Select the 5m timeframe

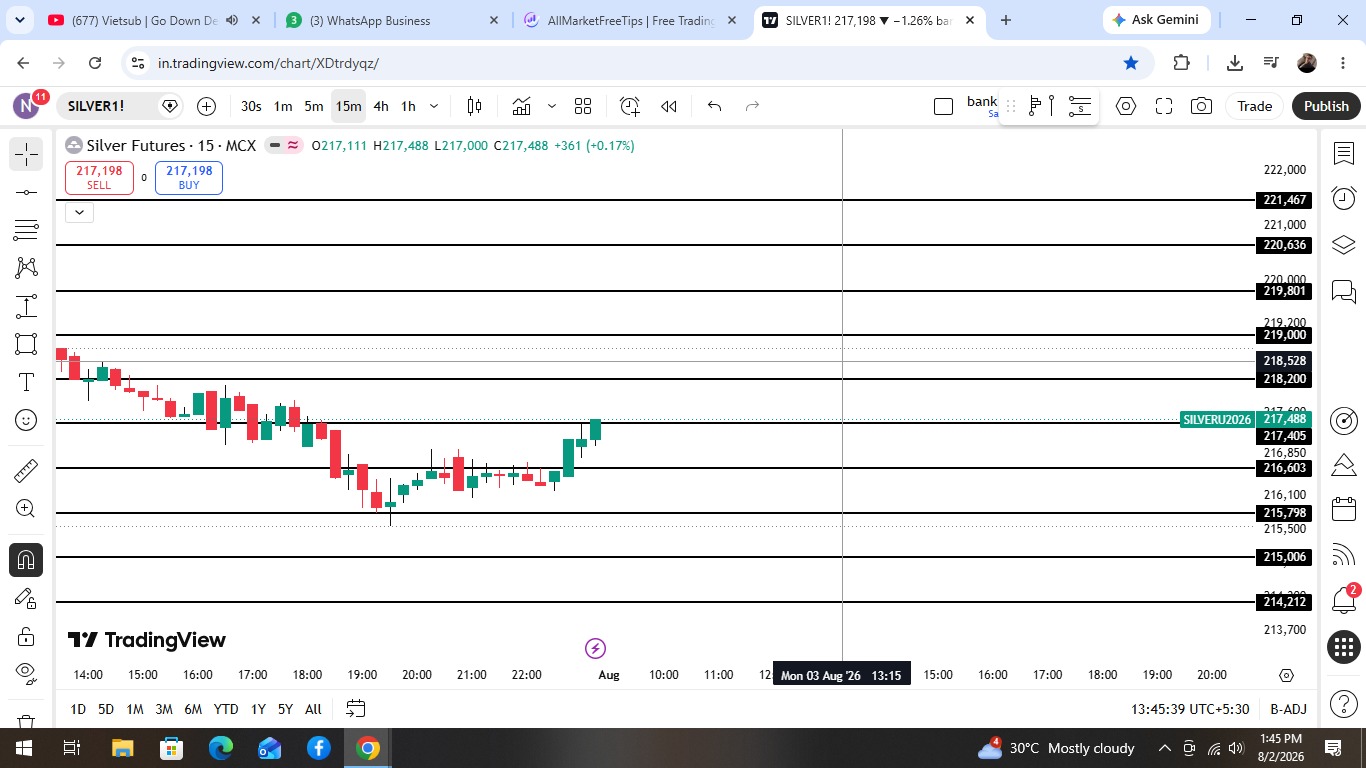(314, 106)
